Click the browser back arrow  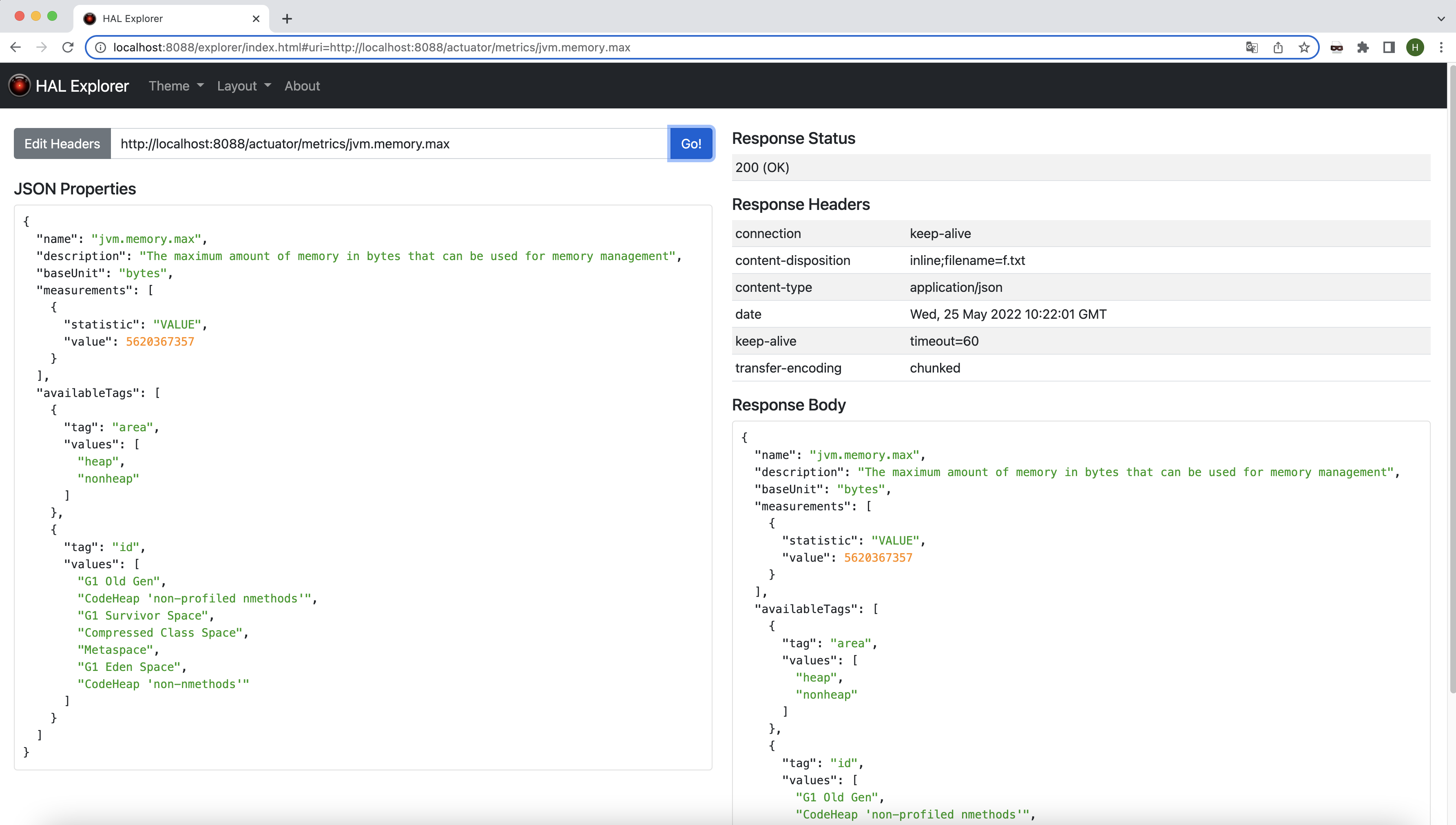tap(15, 47)
